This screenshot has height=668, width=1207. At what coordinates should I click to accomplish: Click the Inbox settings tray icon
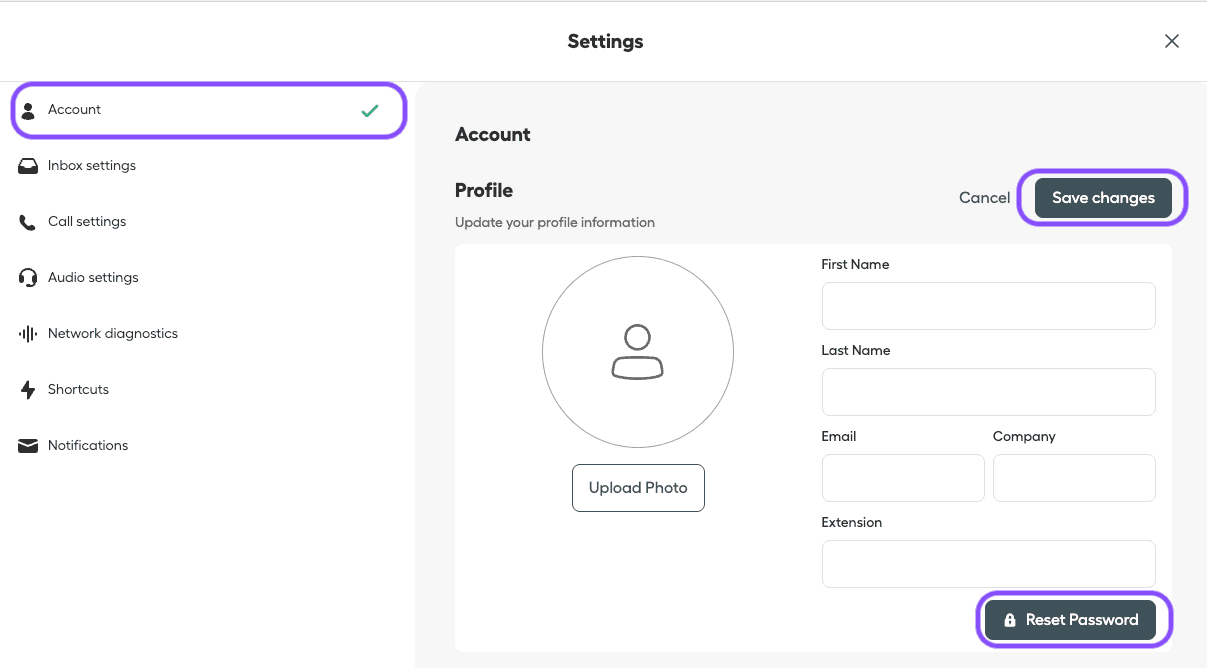[28, 166]
